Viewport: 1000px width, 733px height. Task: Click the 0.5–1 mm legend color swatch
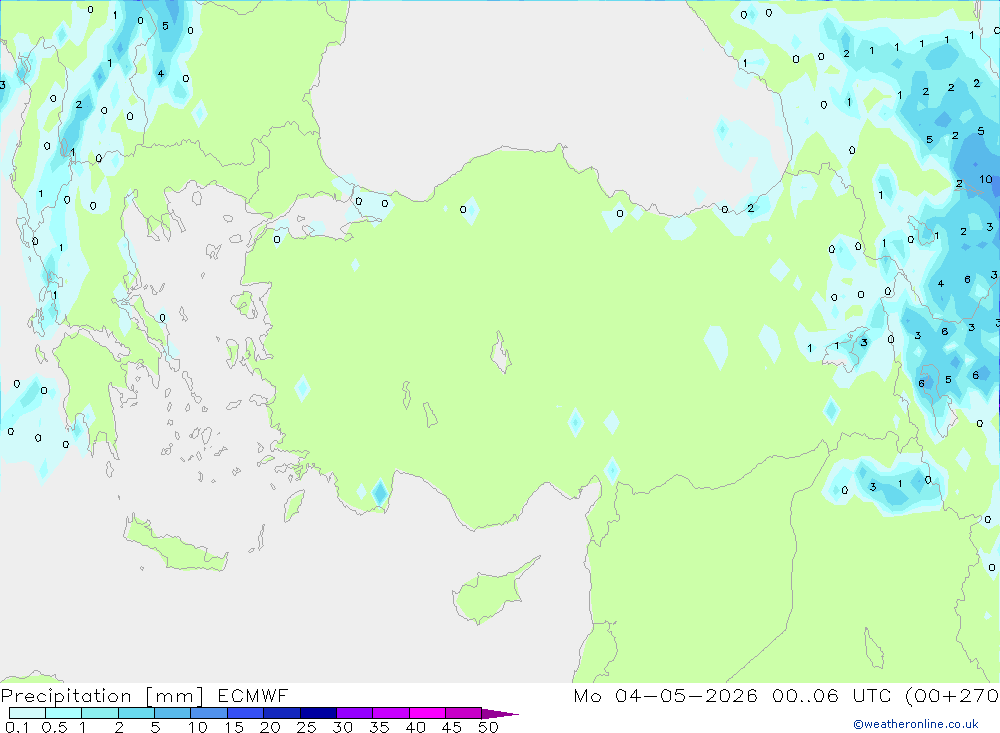tap(63, 713)
